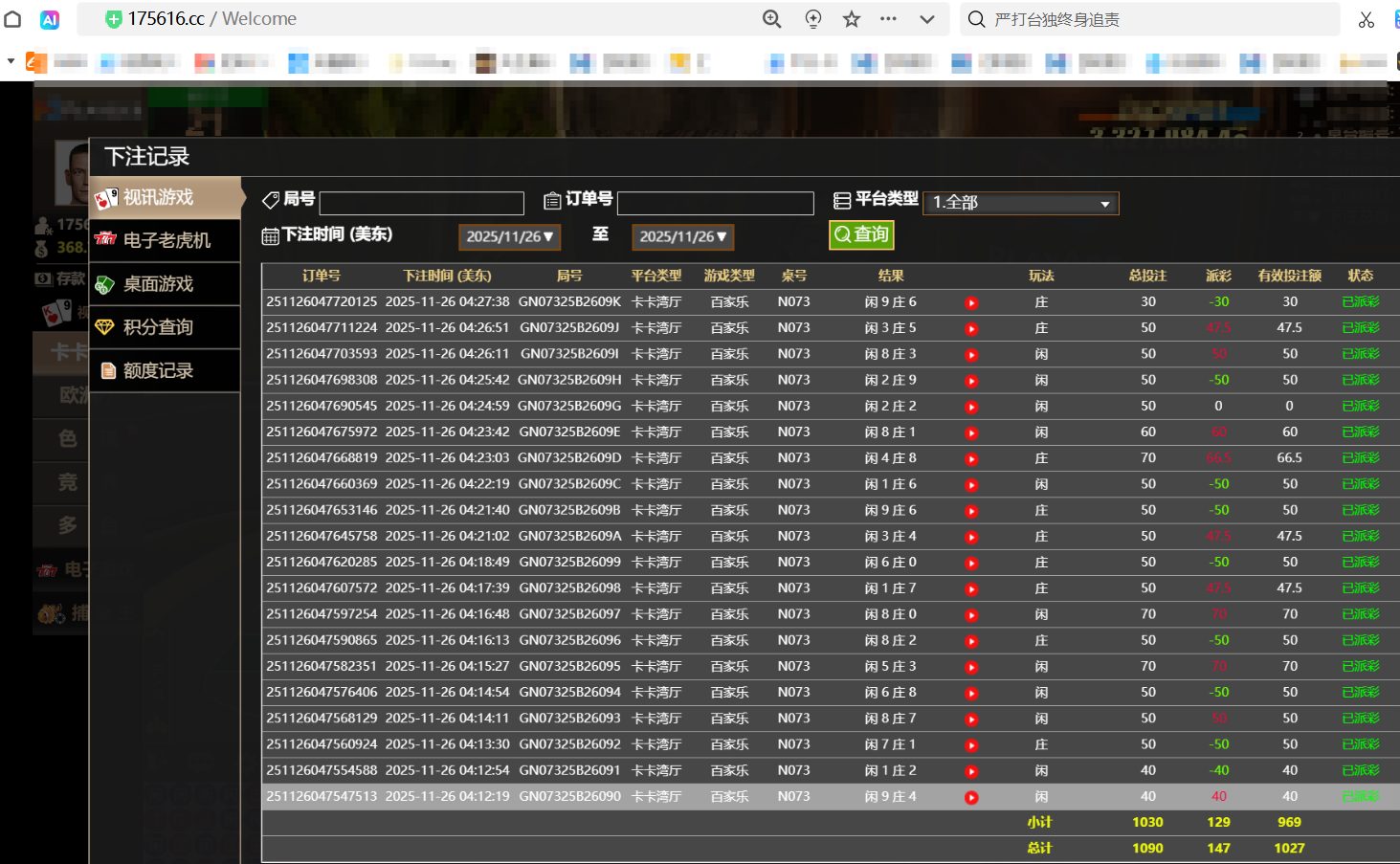Click the browser home icon
The height and width of the screenshot is (864, 1400).
(12, 19)
